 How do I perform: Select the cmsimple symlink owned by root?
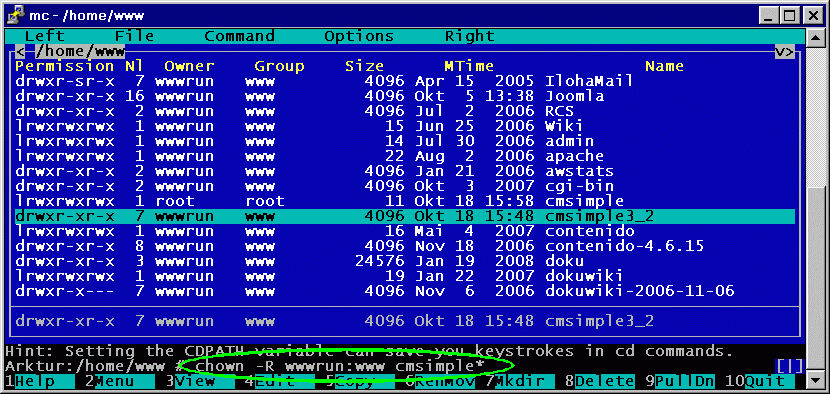(404, 201)
